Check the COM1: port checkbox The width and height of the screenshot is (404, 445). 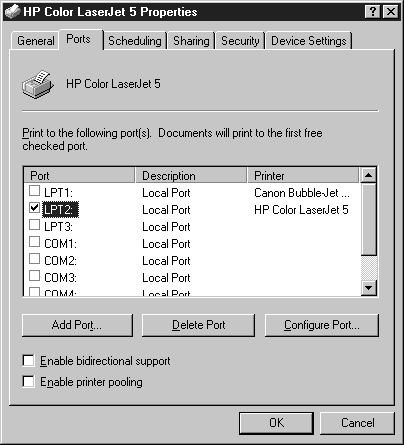click(34, 242)
